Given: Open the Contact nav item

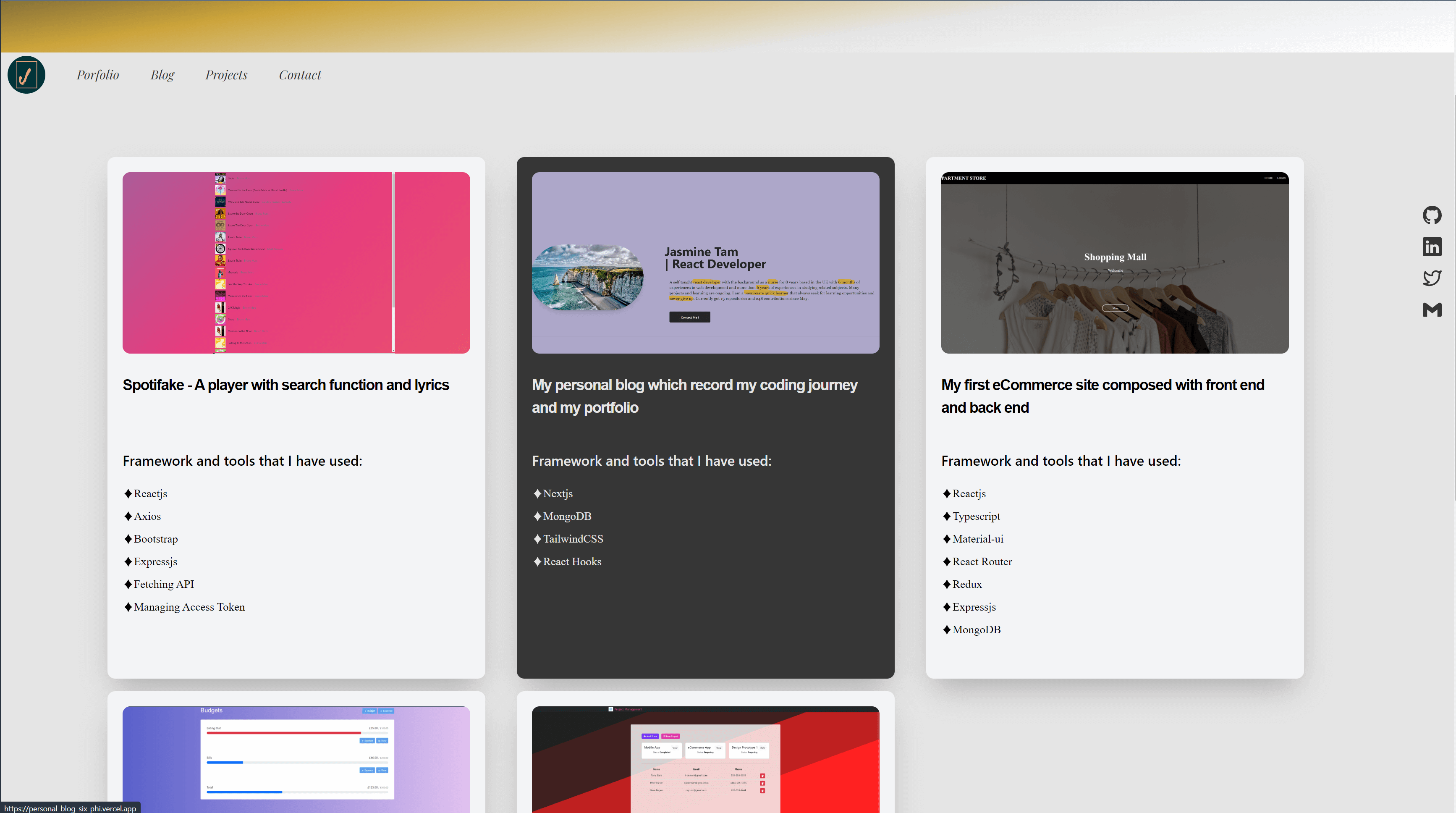Looking at the screenshot, I should pos(300,75).
